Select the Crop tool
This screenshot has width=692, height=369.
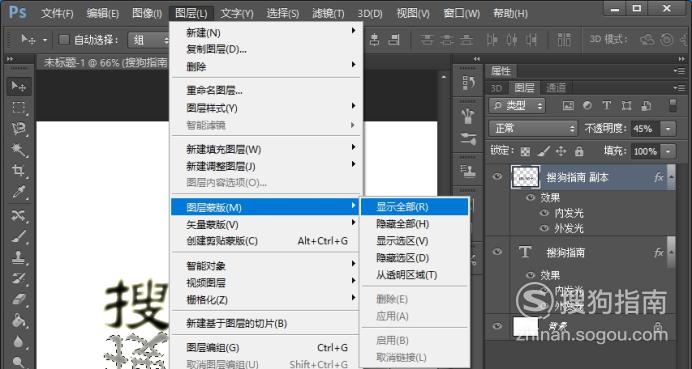tap(18, 171)
